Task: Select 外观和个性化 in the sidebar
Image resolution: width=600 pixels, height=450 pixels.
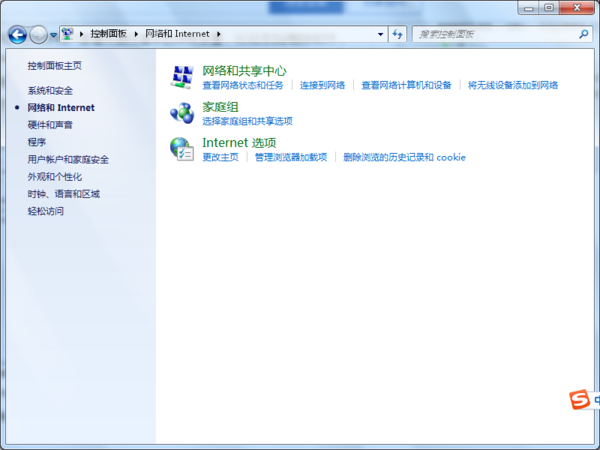Action: [x=55, y=177]
